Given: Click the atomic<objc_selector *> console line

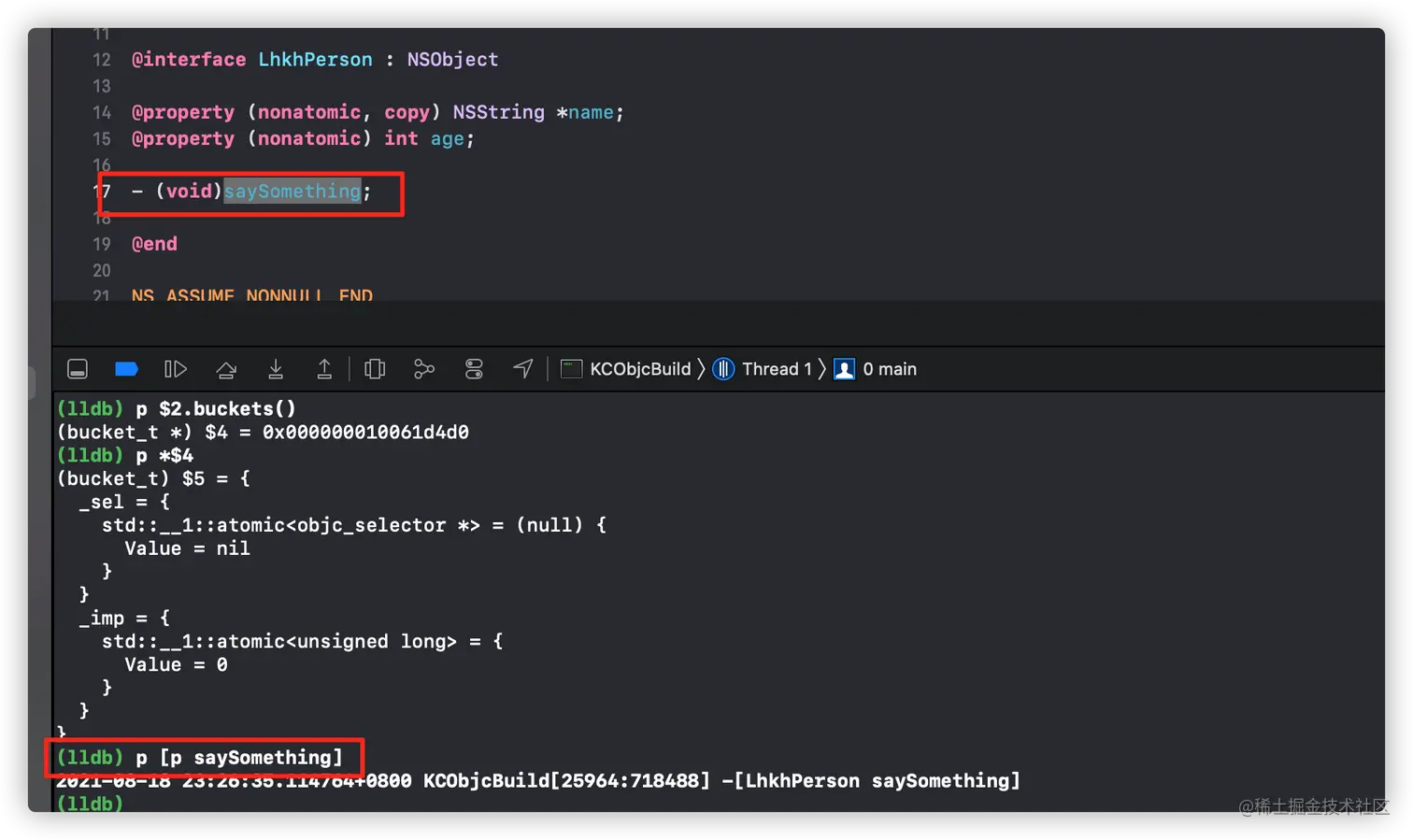Looking at the screenshot, I should 353,525.
